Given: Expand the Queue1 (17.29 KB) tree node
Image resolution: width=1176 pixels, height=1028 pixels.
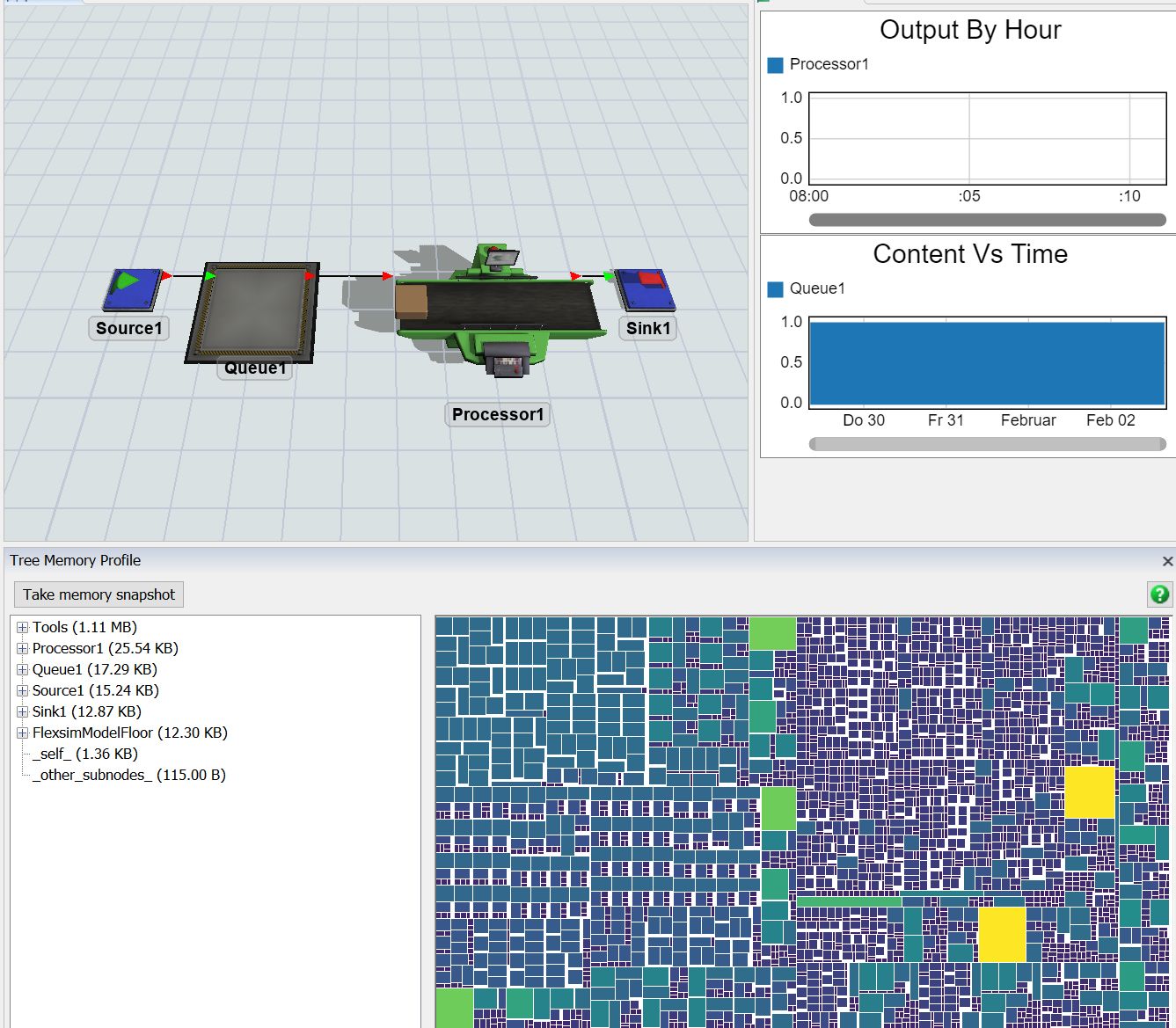Looking at the screenshot, I should pos(23,670).
